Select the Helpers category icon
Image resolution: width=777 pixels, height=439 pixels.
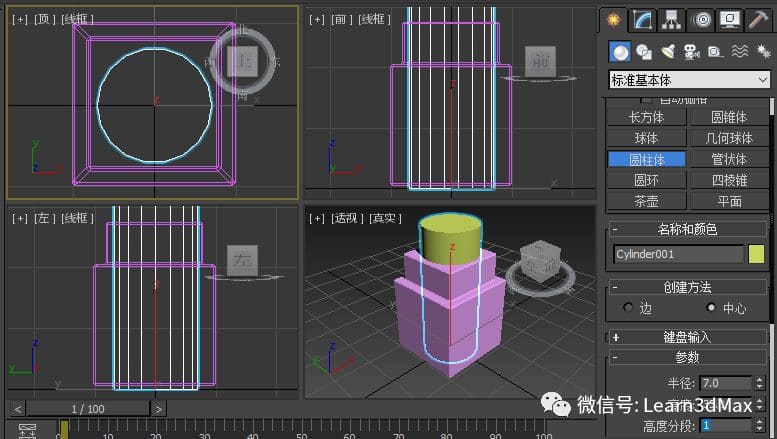(x=715, y=52)
